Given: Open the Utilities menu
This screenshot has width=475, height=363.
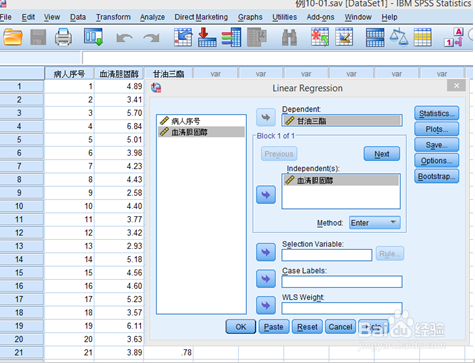Looking at the screenshot, I should [x=284, y=17].
